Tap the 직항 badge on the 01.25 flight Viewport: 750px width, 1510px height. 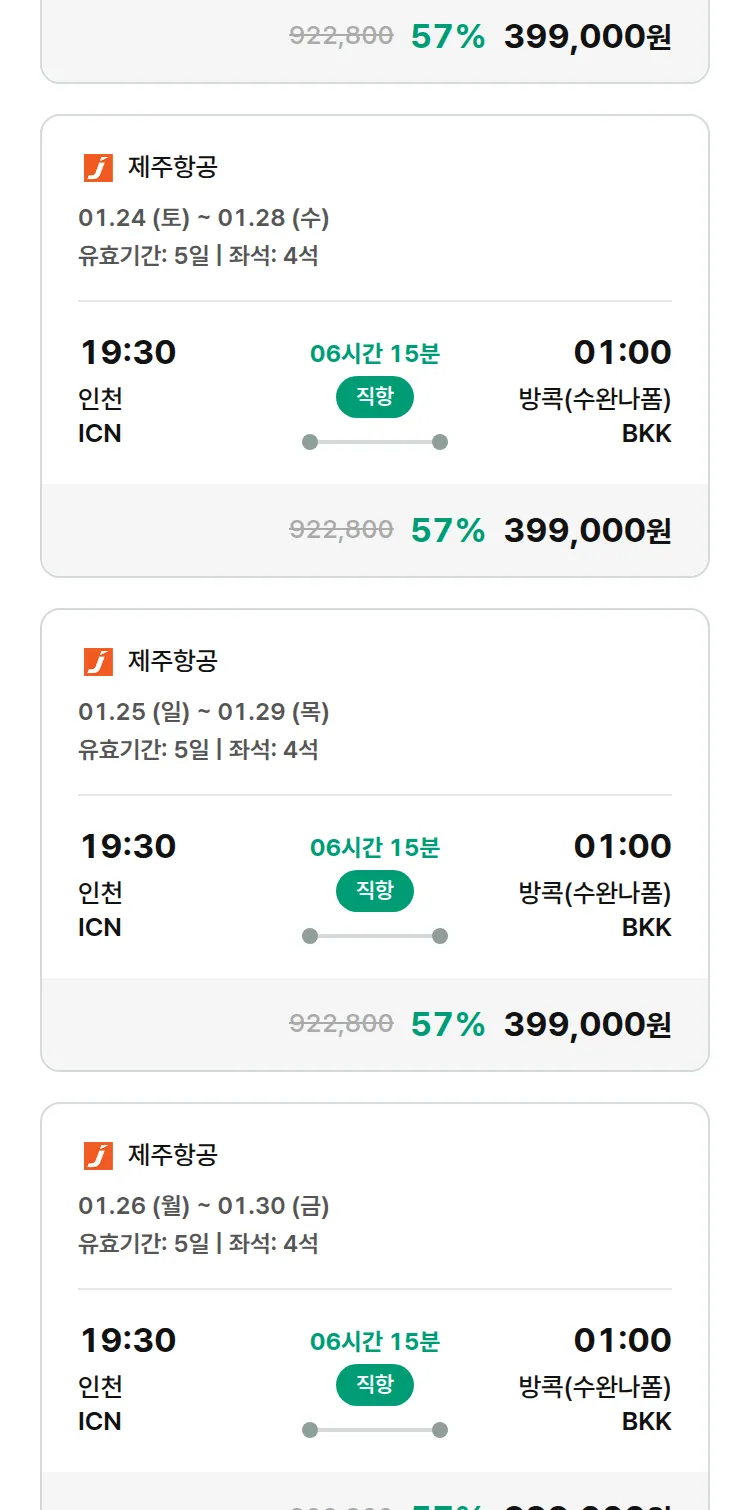tap(375, 891)
